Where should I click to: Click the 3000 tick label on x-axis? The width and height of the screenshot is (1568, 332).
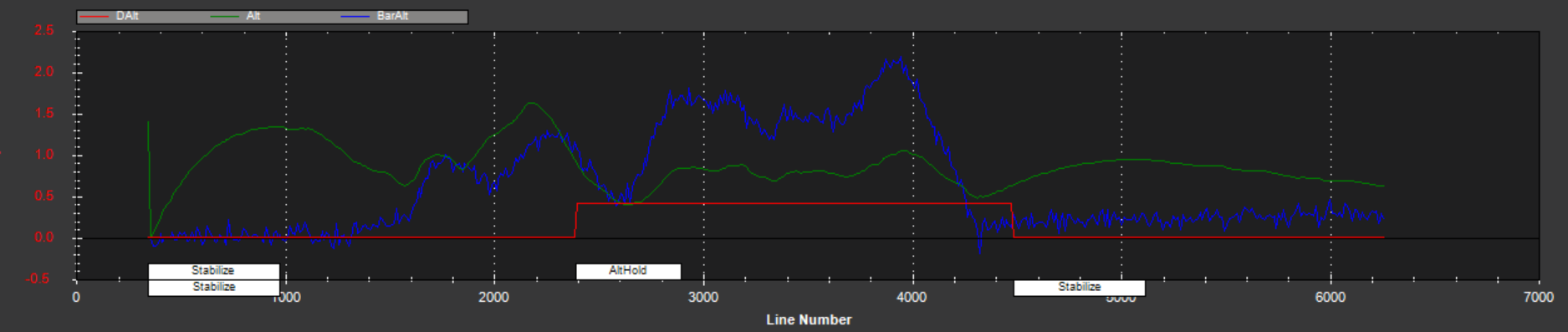point(703,298)
